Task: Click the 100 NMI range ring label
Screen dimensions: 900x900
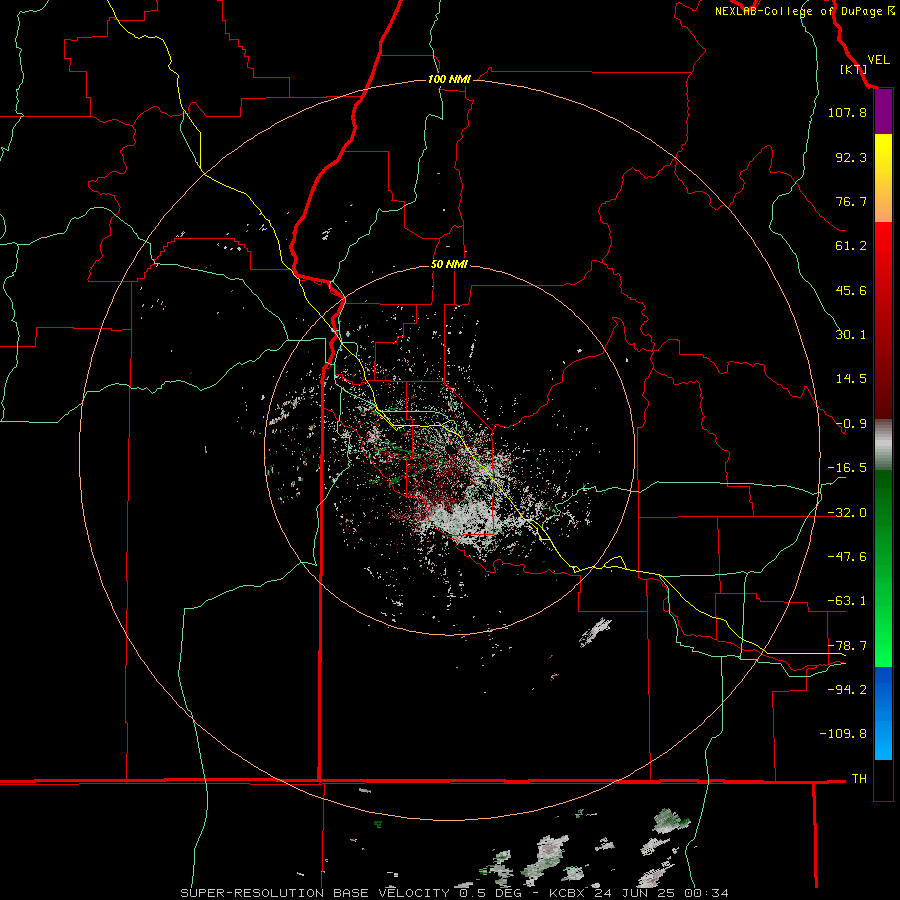Action: click(x=449, y=79)
